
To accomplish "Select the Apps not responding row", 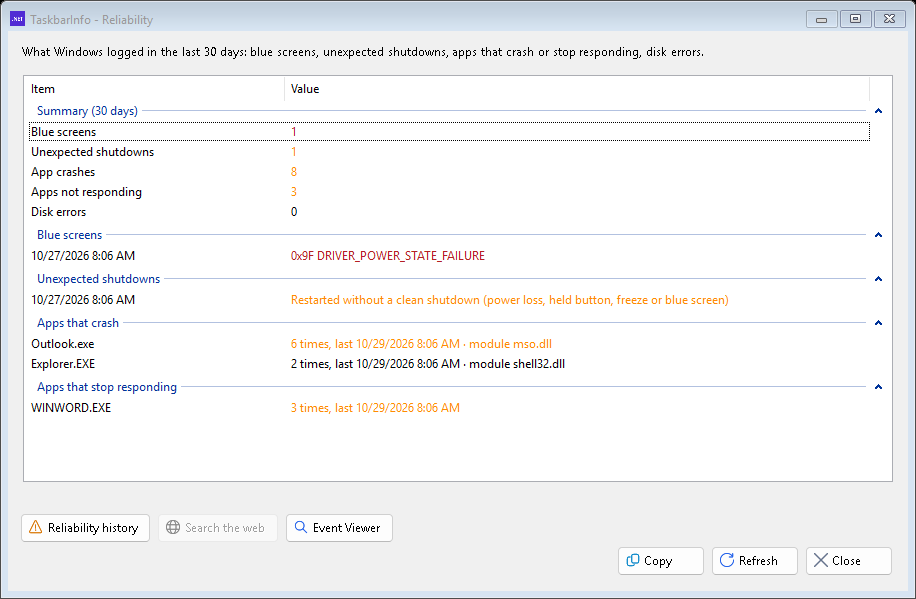I will click(449, 192).
